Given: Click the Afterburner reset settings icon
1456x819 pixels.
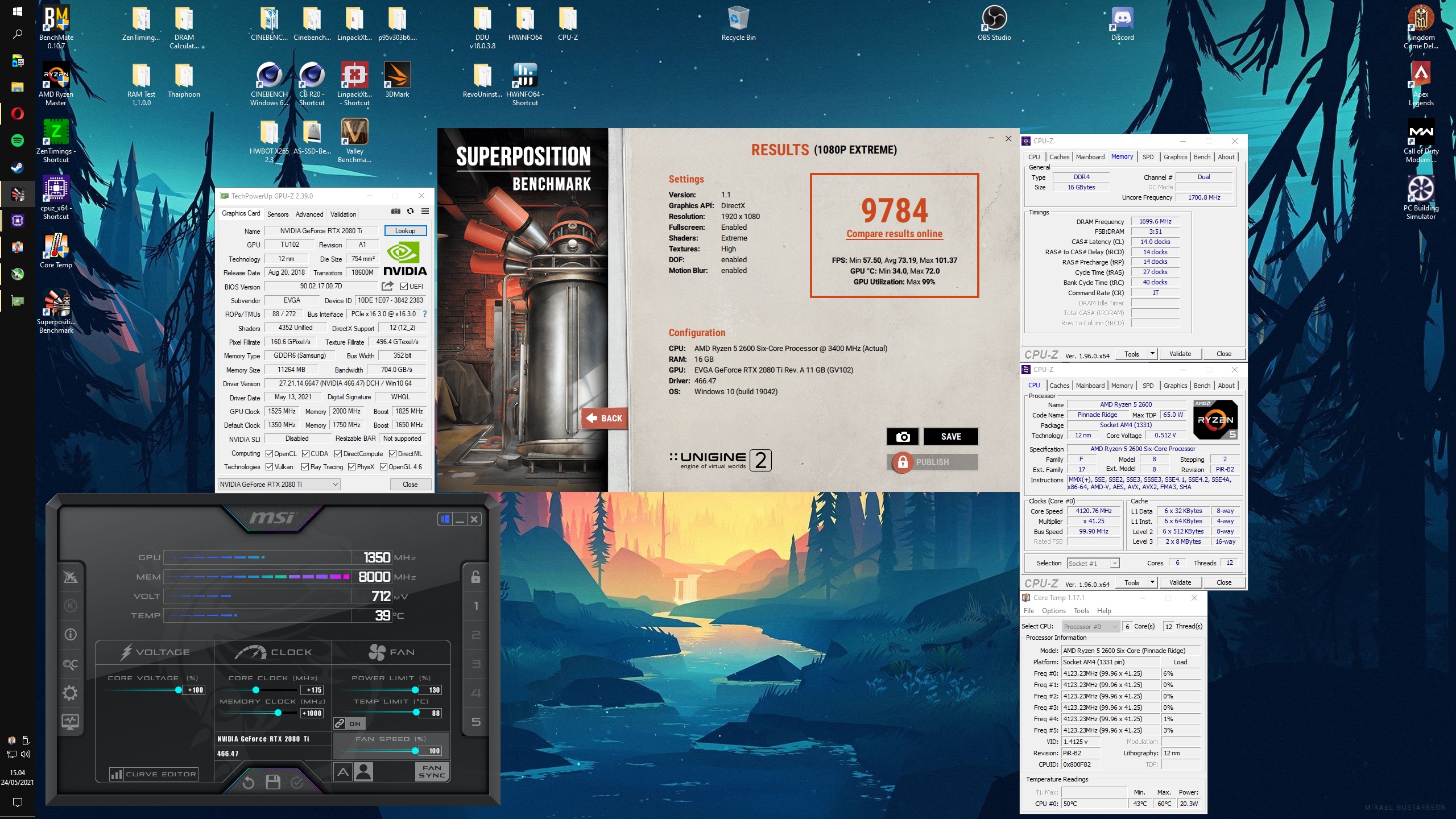Looking at the screenshot, I should pos(248,783).
